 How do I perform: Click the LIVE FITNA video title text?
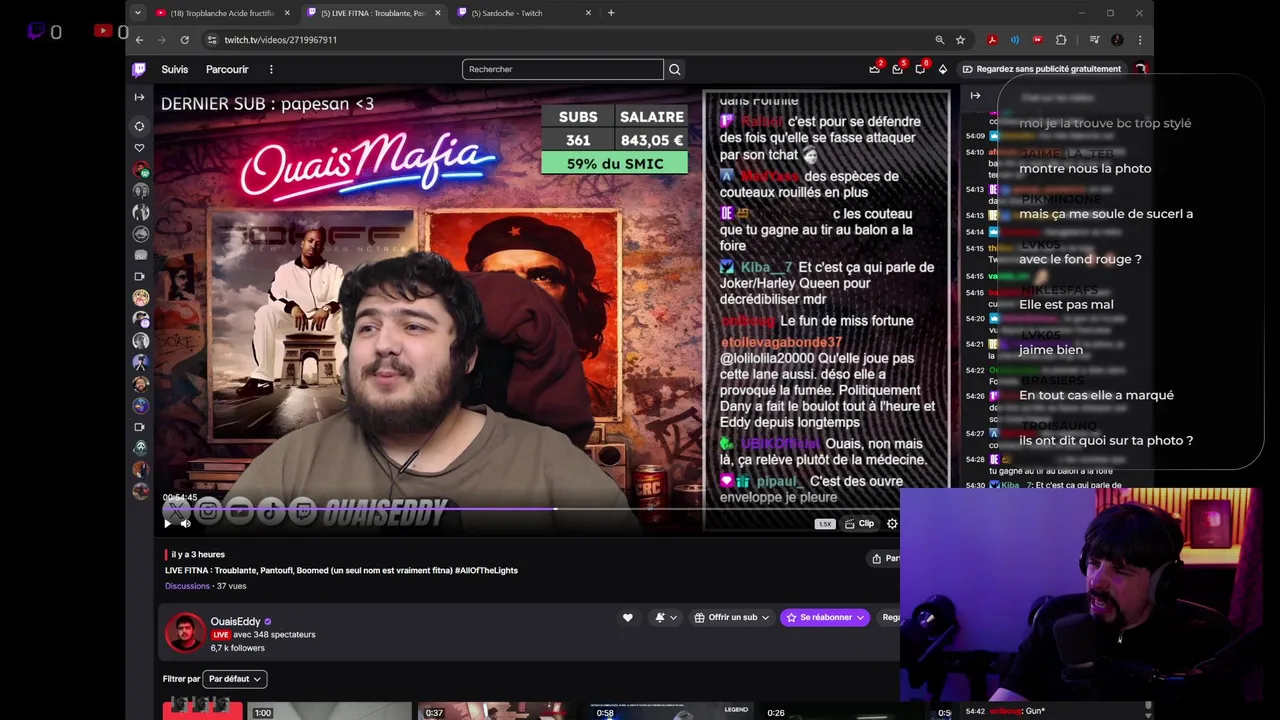point(341,570)
